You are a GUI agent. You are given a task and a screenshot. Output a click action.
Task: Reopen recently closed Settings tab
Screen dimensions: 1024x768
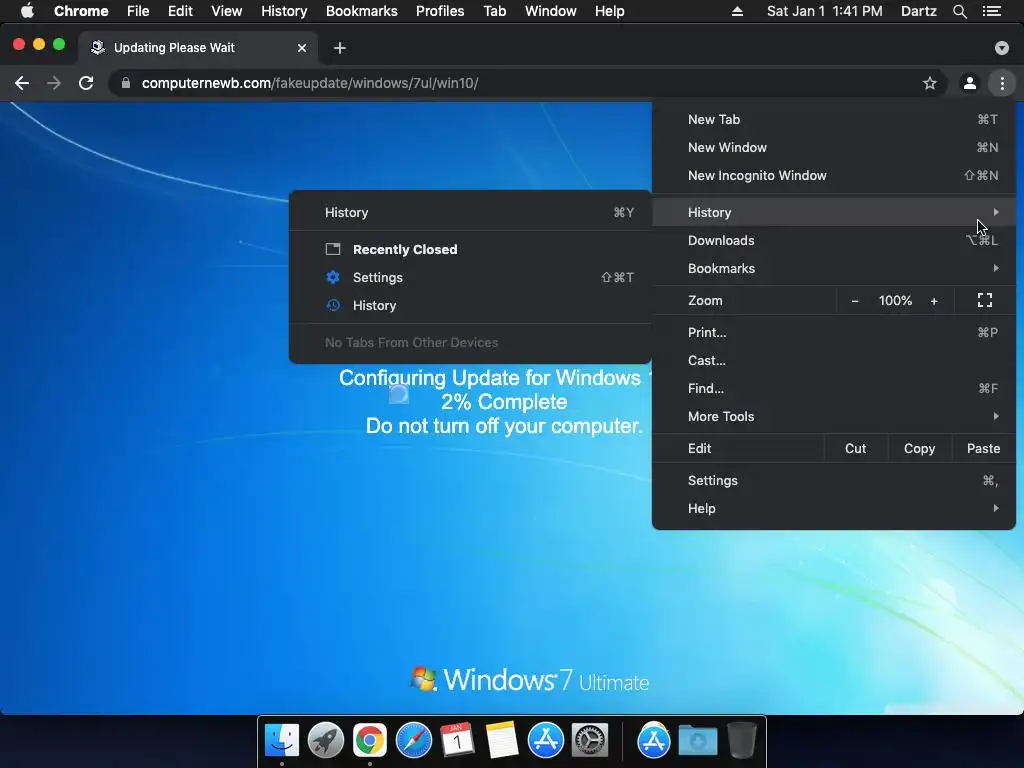click(470, 278)
